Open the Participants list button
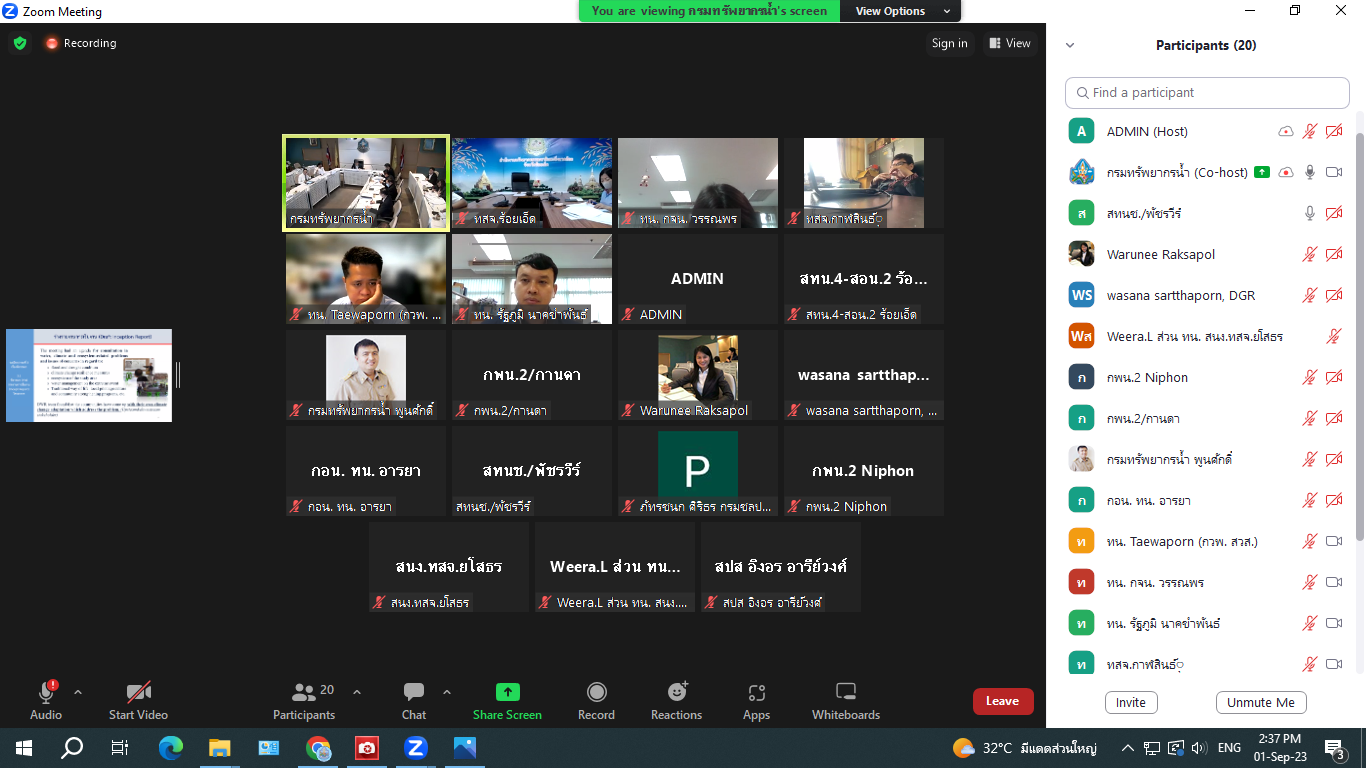The height and width of the screenshot is (768, 1366). pyautogui.click(x=303, y=693)
